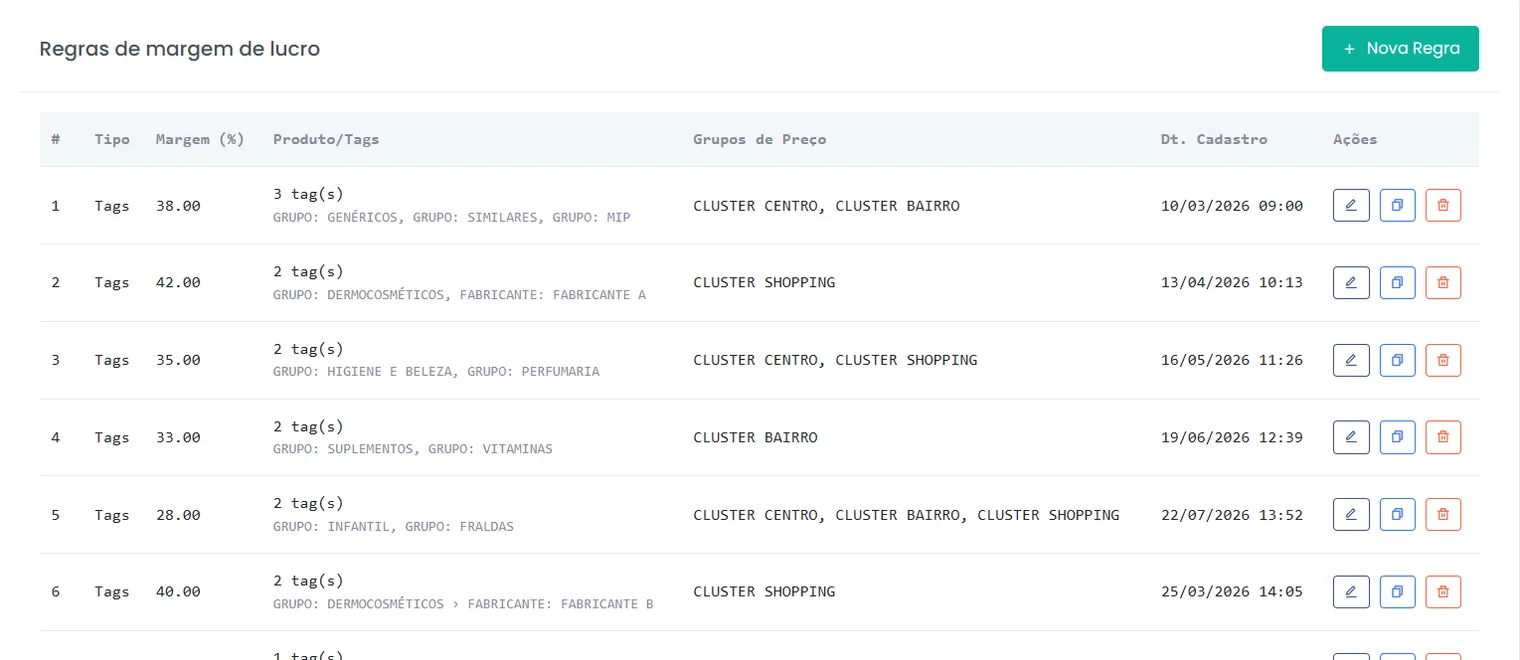Edit rule 5 for INFANTIL and FRALDAS

[1351, 514]
